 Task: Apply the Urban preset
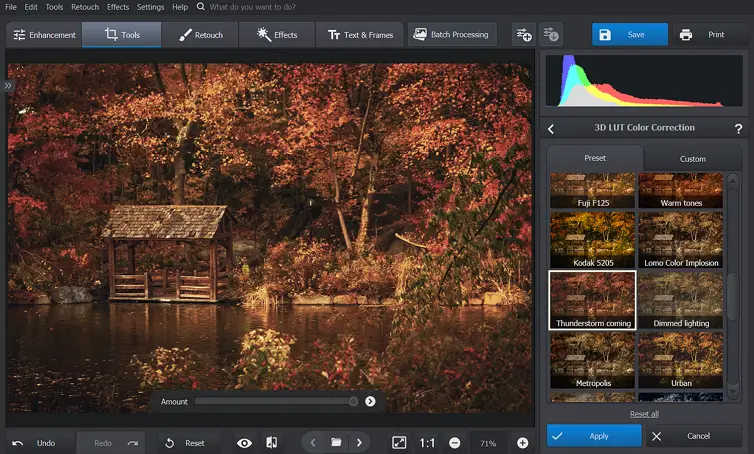(680, 360)
